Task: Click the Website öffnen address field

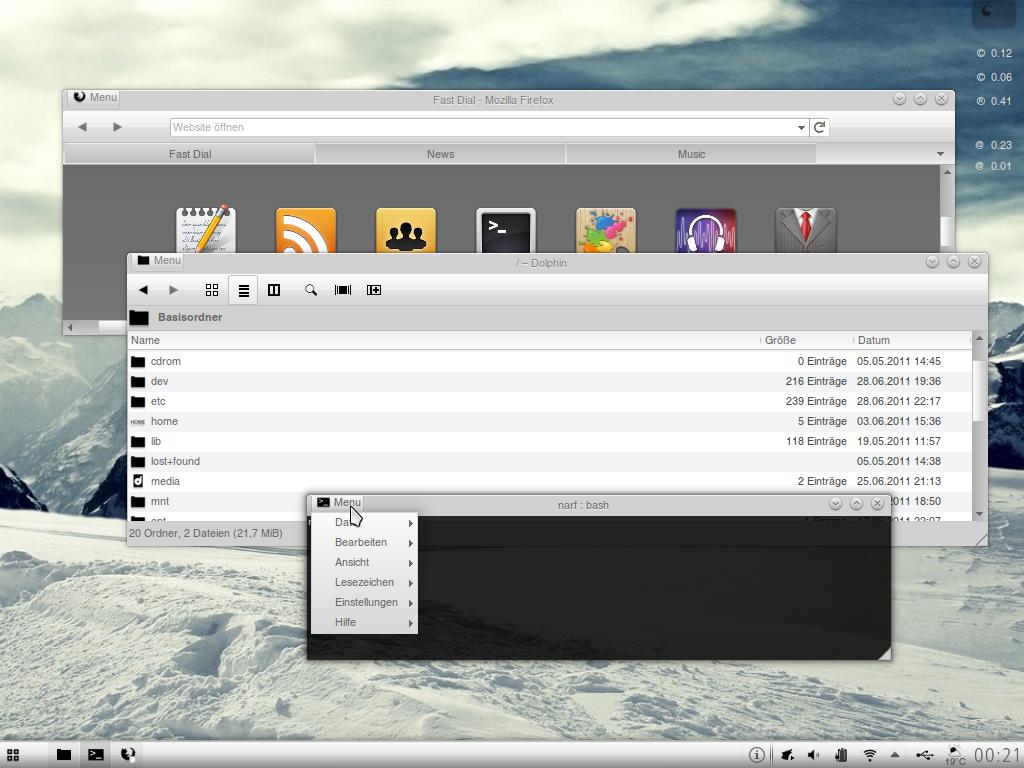Action: 482,127
